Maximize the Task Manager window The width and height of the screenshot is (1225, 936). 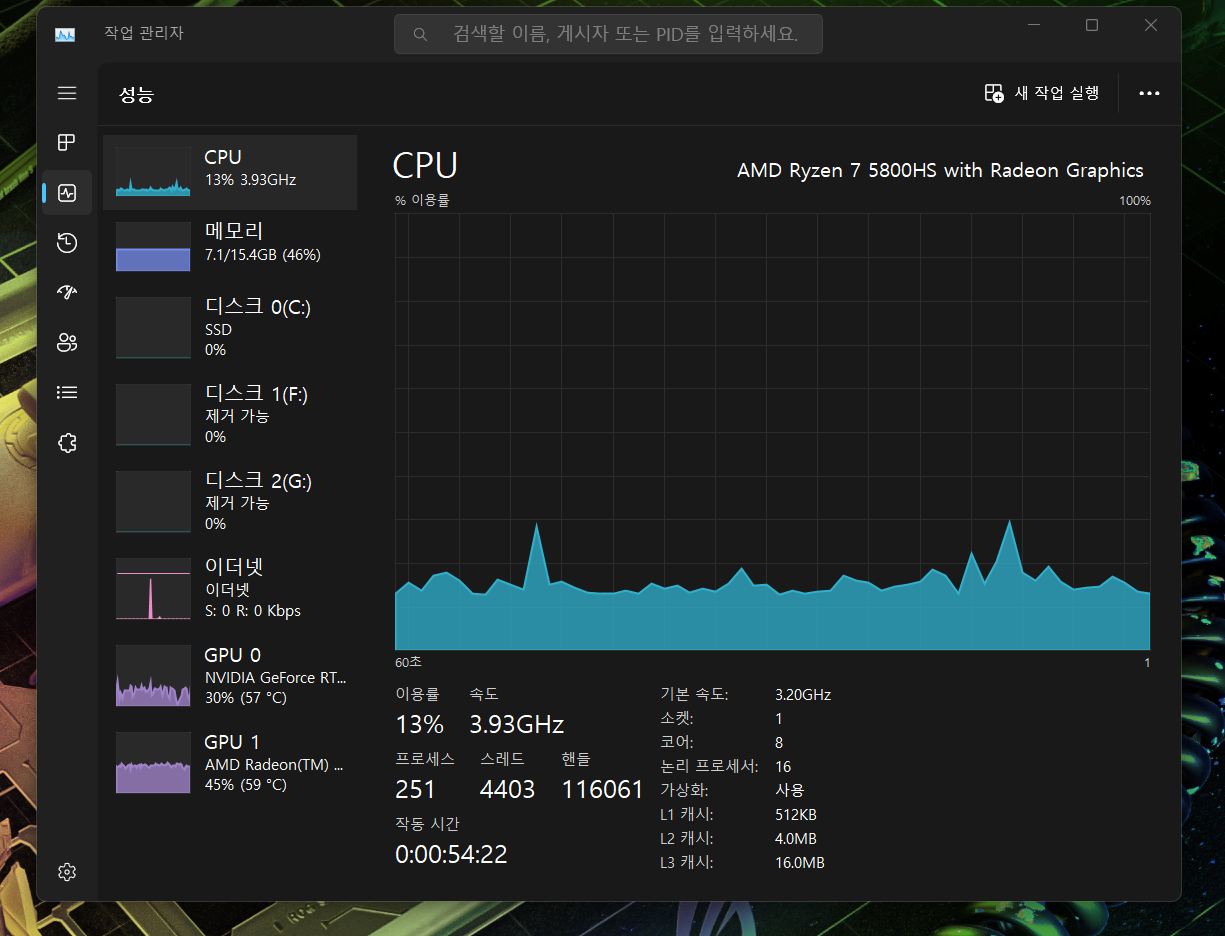click(1092, 25)
